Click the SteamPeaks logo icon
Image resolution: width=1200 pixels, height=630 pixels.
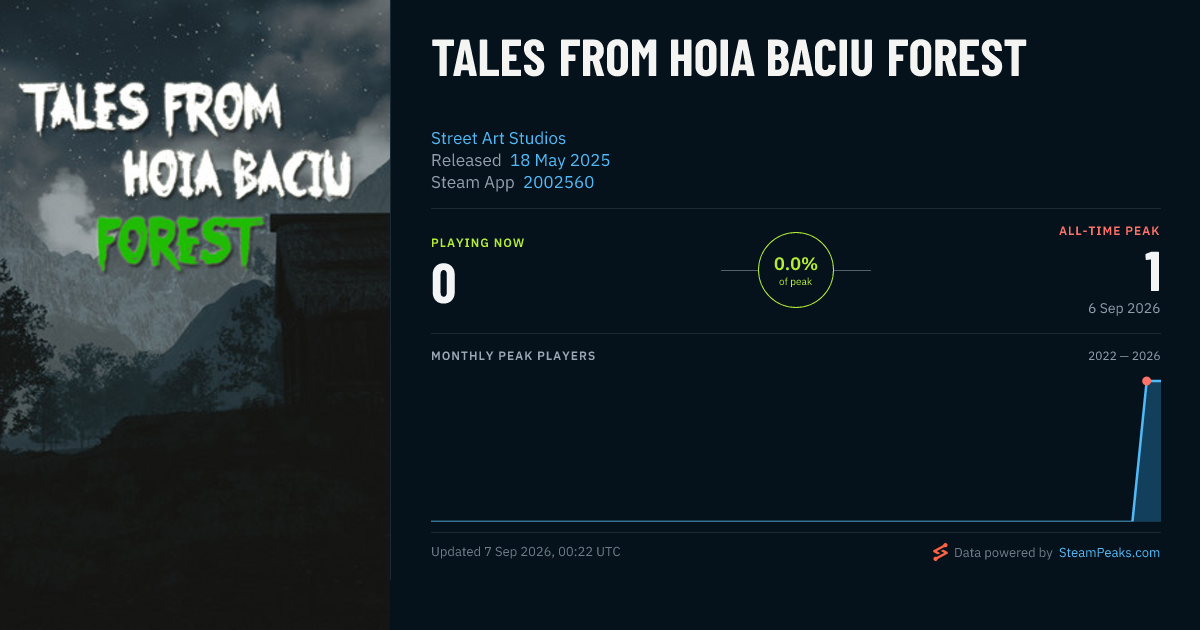point(940,552)
